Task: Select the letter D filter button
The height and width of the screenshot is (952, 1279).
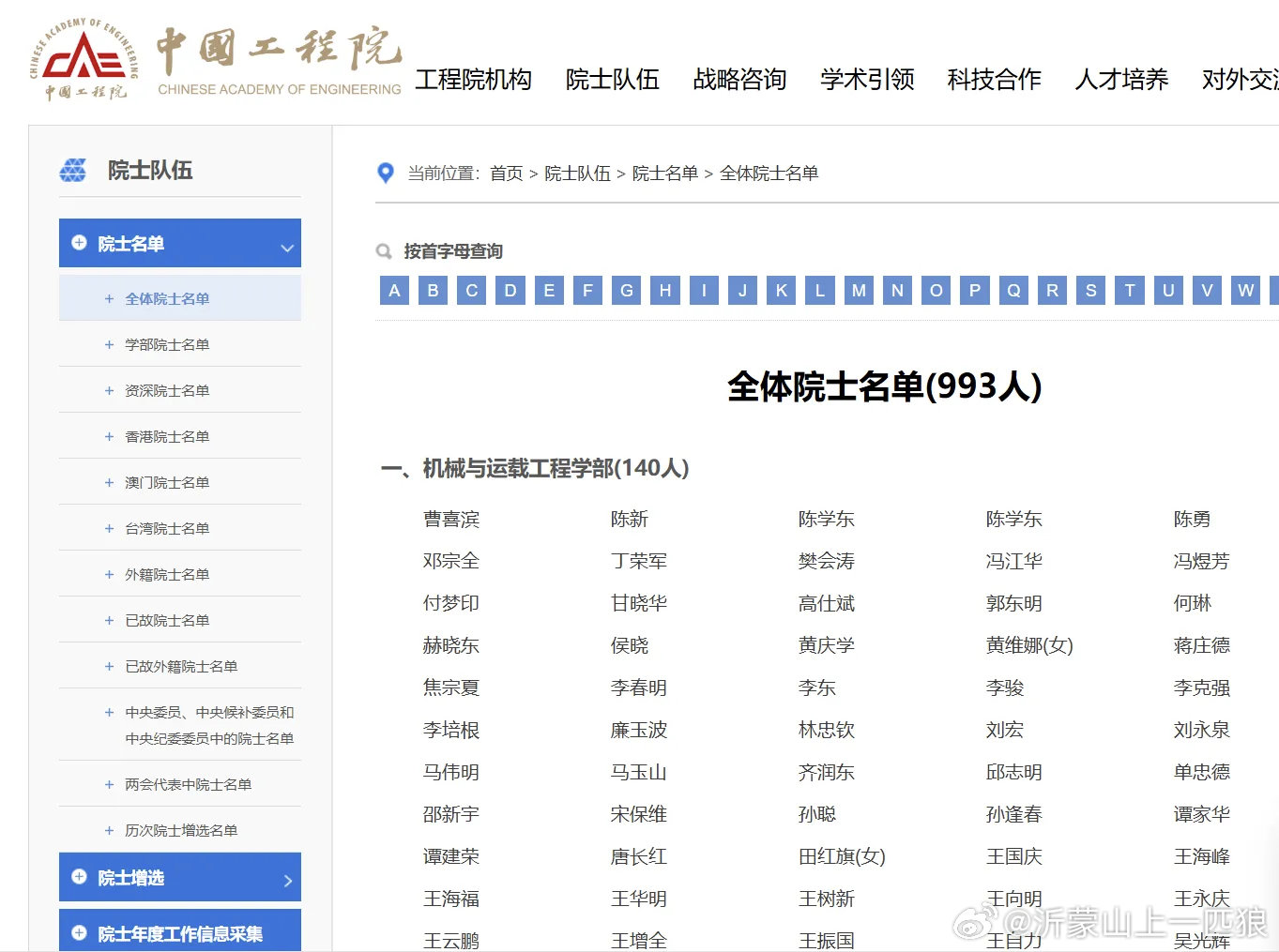Action: (x=510, y=290)
